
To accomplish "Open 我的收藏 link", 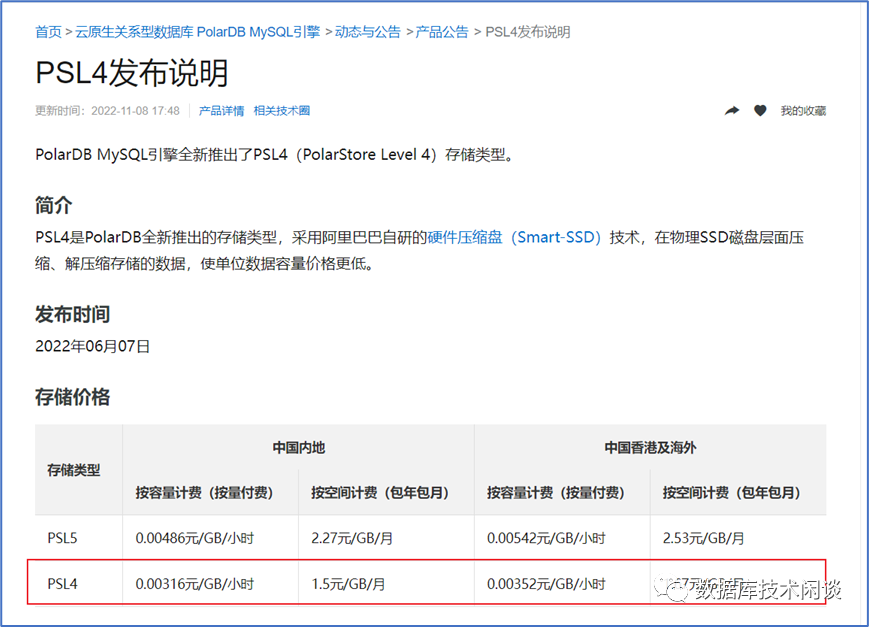I will click(x=803, y=111).
